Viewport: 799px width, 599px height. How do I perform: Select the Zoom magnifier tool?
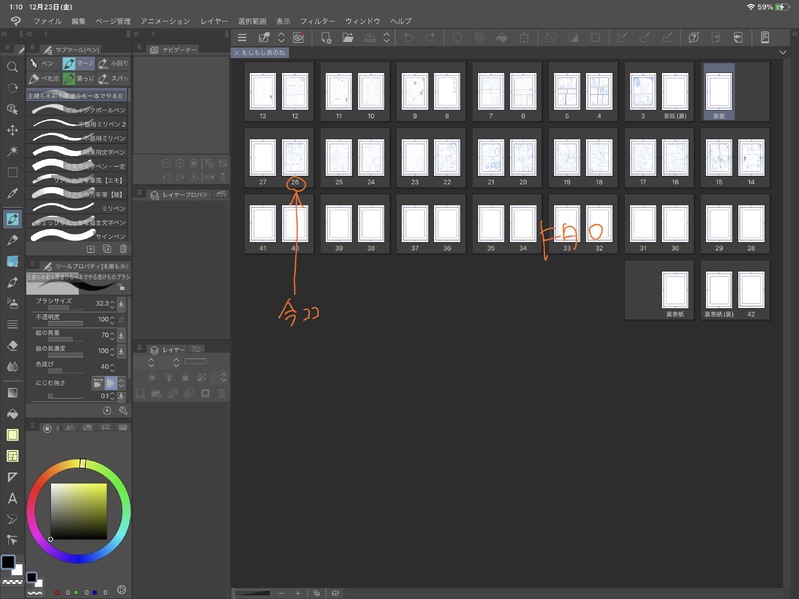click(12, 67)
